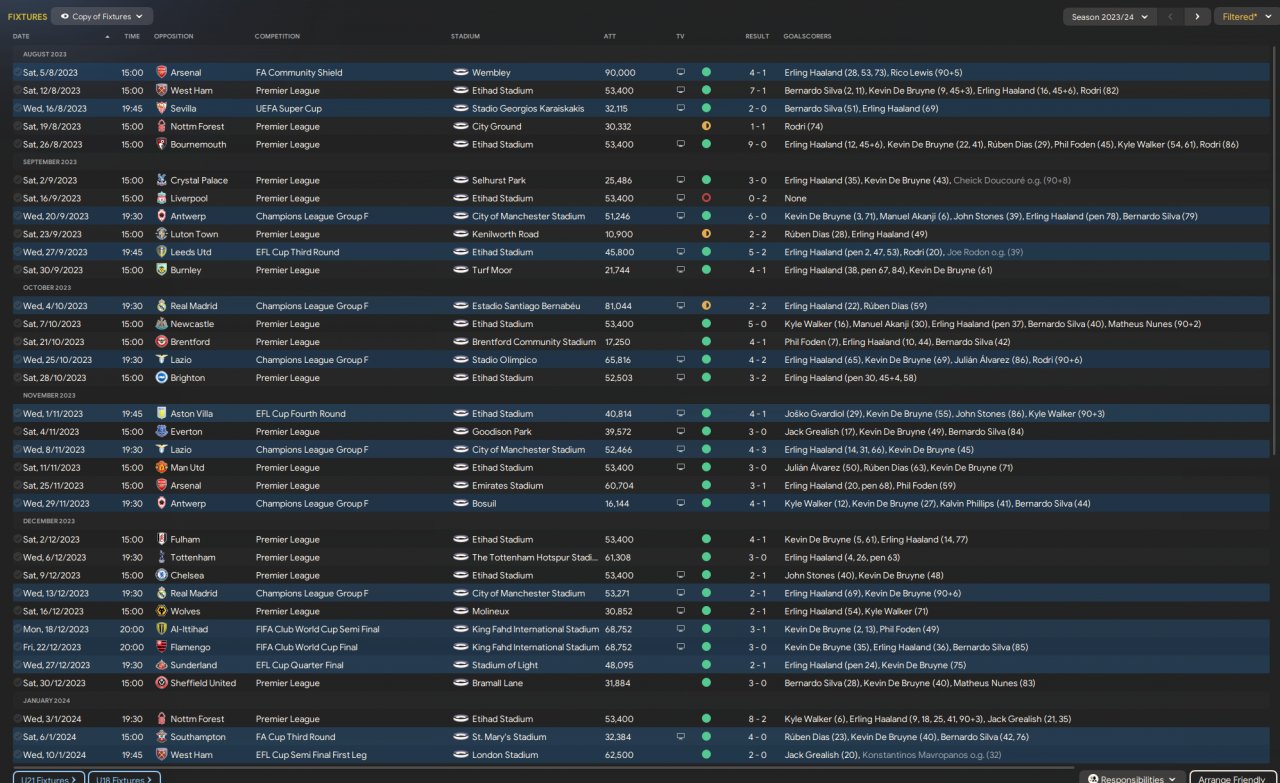Tick the check mark for Wed, 4/10/2023
This screenshot has height=783, width=1280.
click(x=17, y=307)
